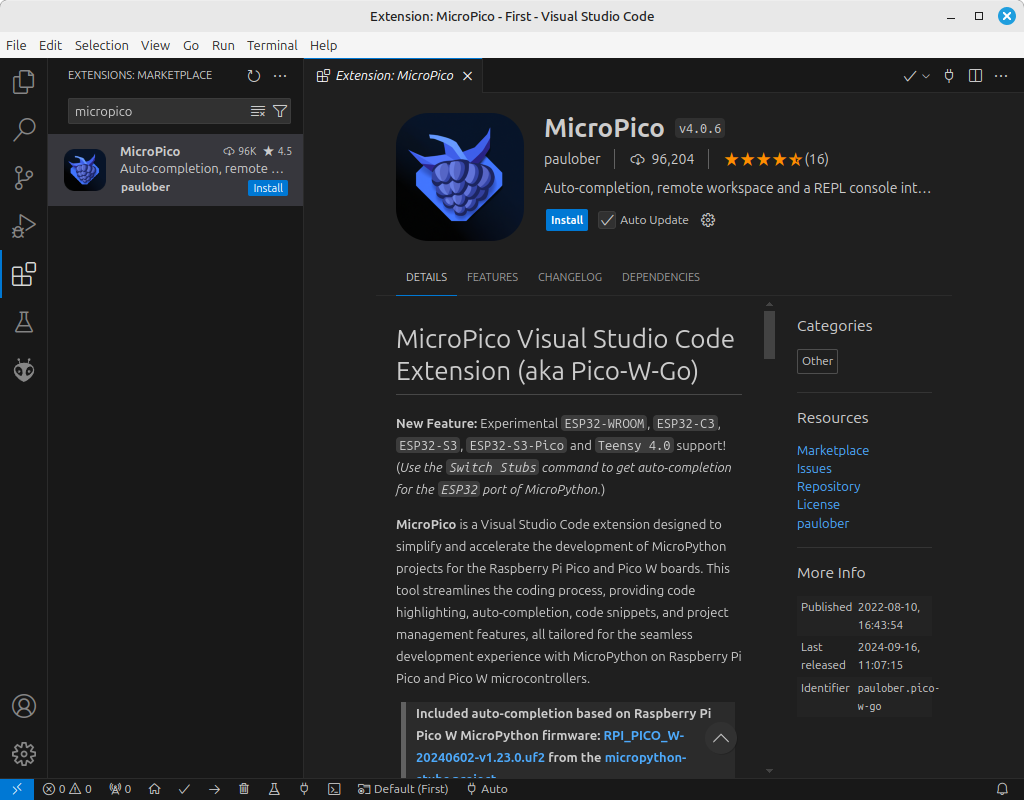Click the Other category tag
1024x800 pixels.
(817, 361)
